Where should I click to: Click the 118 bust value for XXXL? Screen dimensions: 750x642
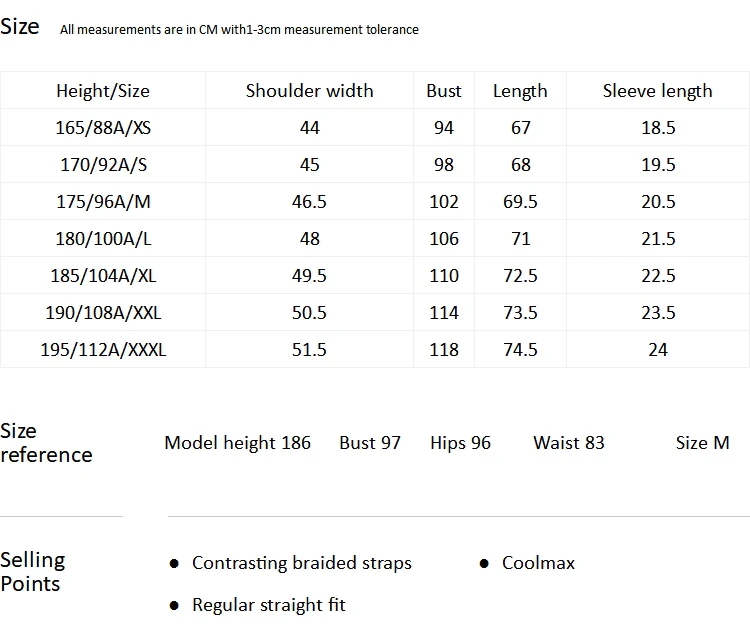444,350
